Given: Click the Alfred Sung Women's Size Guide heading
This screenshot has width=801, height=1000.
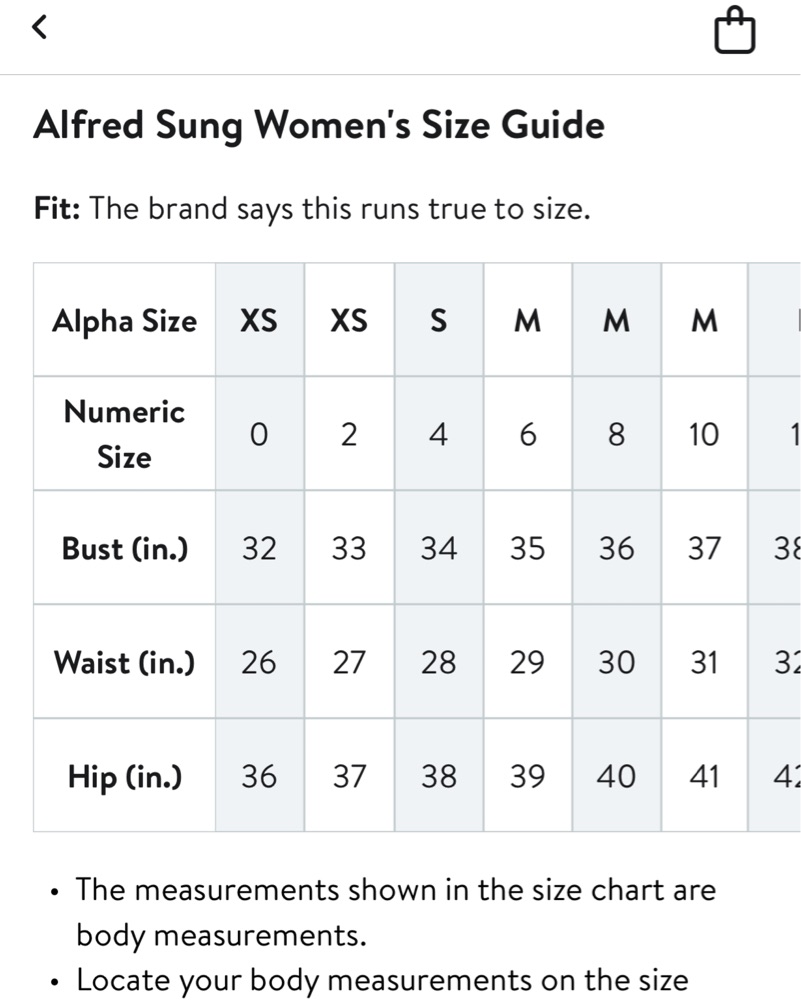Looking at the screenshot, I should 319,125.
